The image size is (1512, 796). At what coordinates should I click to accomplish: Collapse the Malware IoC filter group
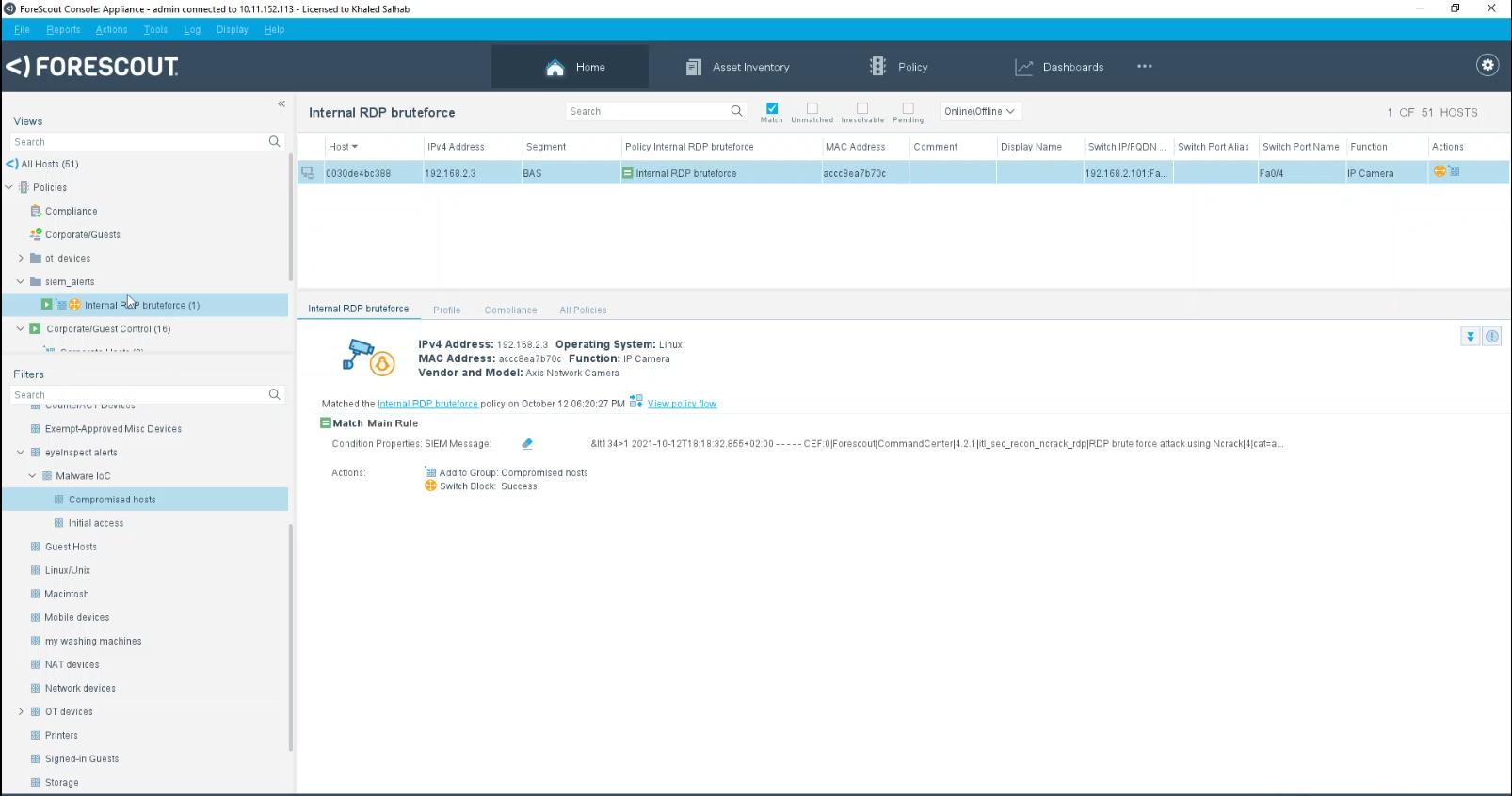tap(32, 476)
